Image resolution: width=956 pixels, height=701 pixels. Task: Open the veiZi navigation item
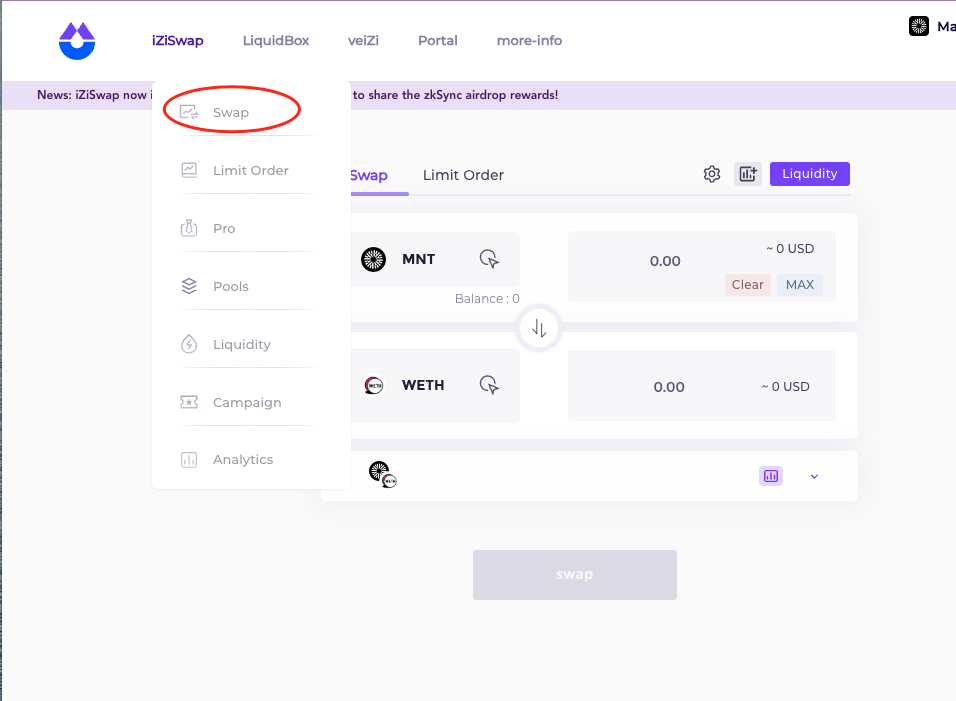point(363,41)
